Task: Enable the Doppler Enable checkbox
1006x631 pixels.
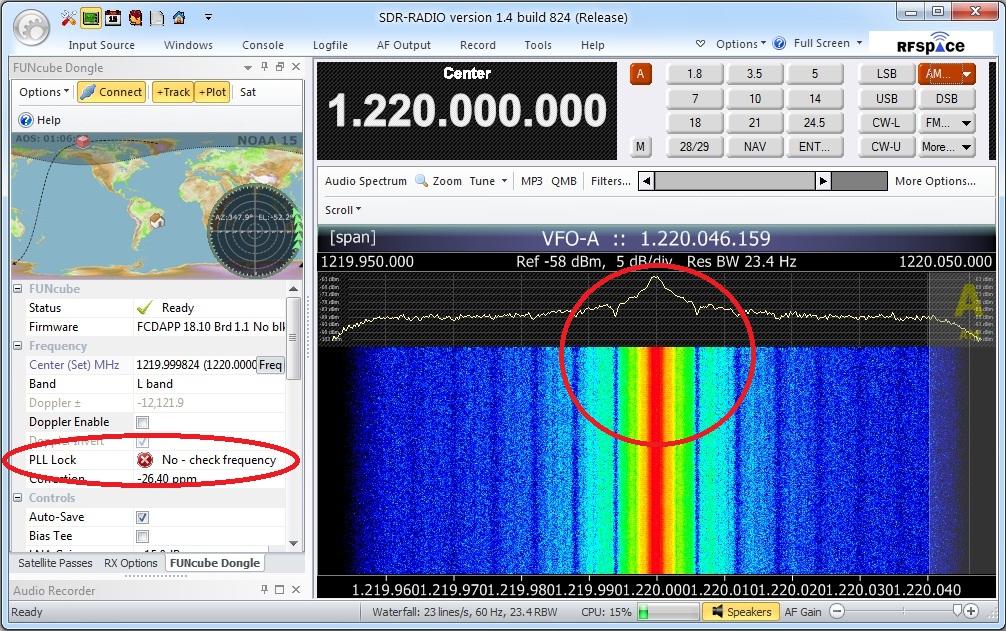Action: [142, 422]
